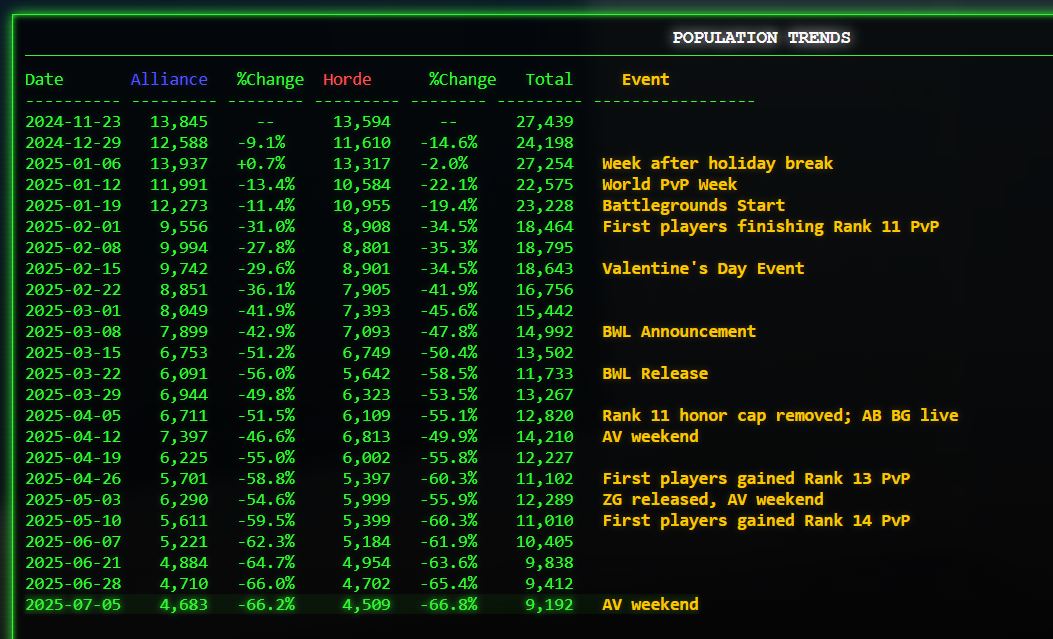Screen dimensions: 1053x639
Task: Click Horde value 11,610
Action: [362, 142]
